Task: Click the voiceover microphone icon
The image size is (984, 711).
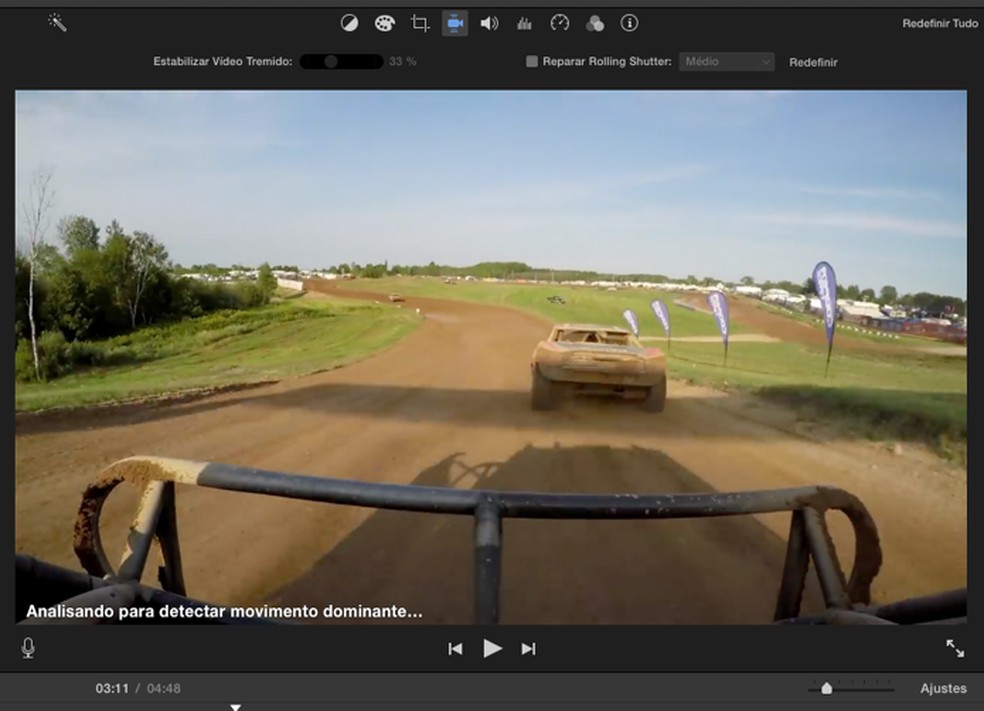Action: [28, 648]
